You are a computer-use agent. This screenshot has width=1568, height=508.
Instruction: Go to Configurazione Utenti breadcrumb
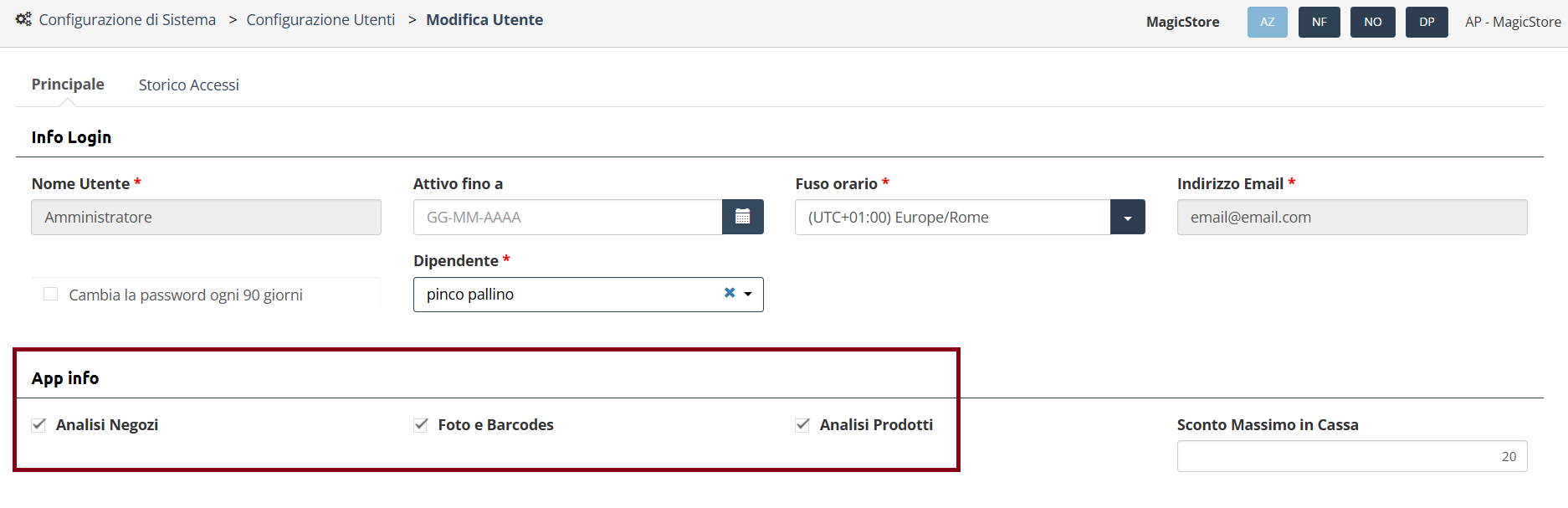coord(320,19)
